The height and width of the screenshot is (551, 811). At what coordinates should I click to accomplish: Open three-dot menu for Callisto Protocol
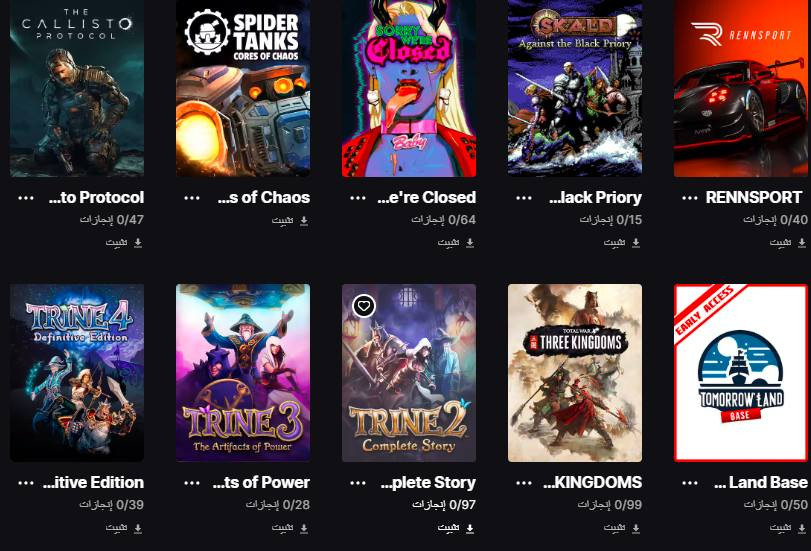[26, 198]
